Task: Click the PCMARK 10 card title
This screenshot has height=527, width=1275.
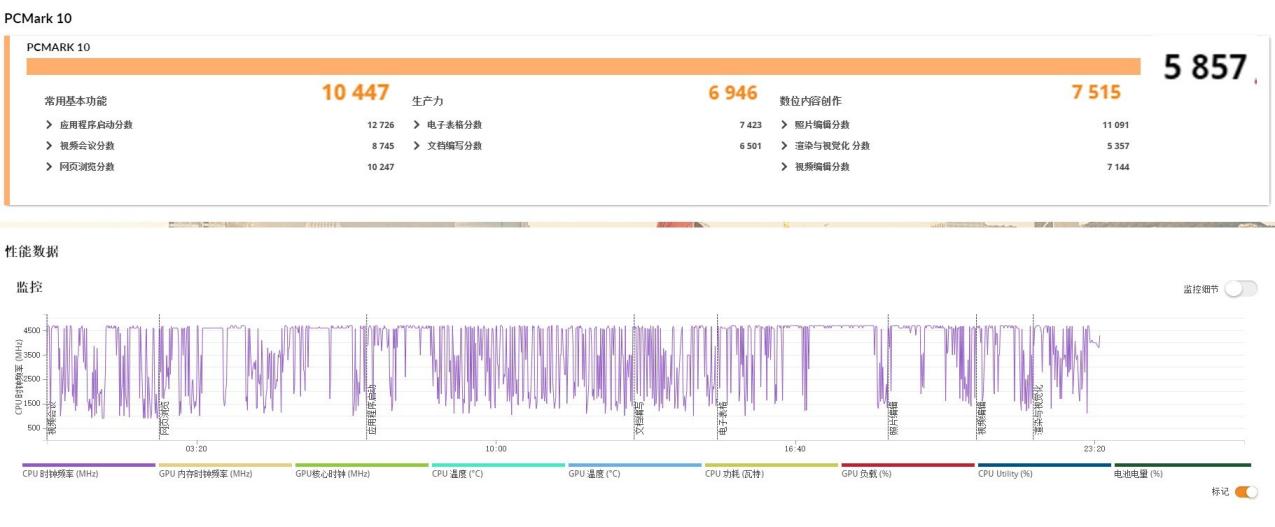Action: coord(58,47)
